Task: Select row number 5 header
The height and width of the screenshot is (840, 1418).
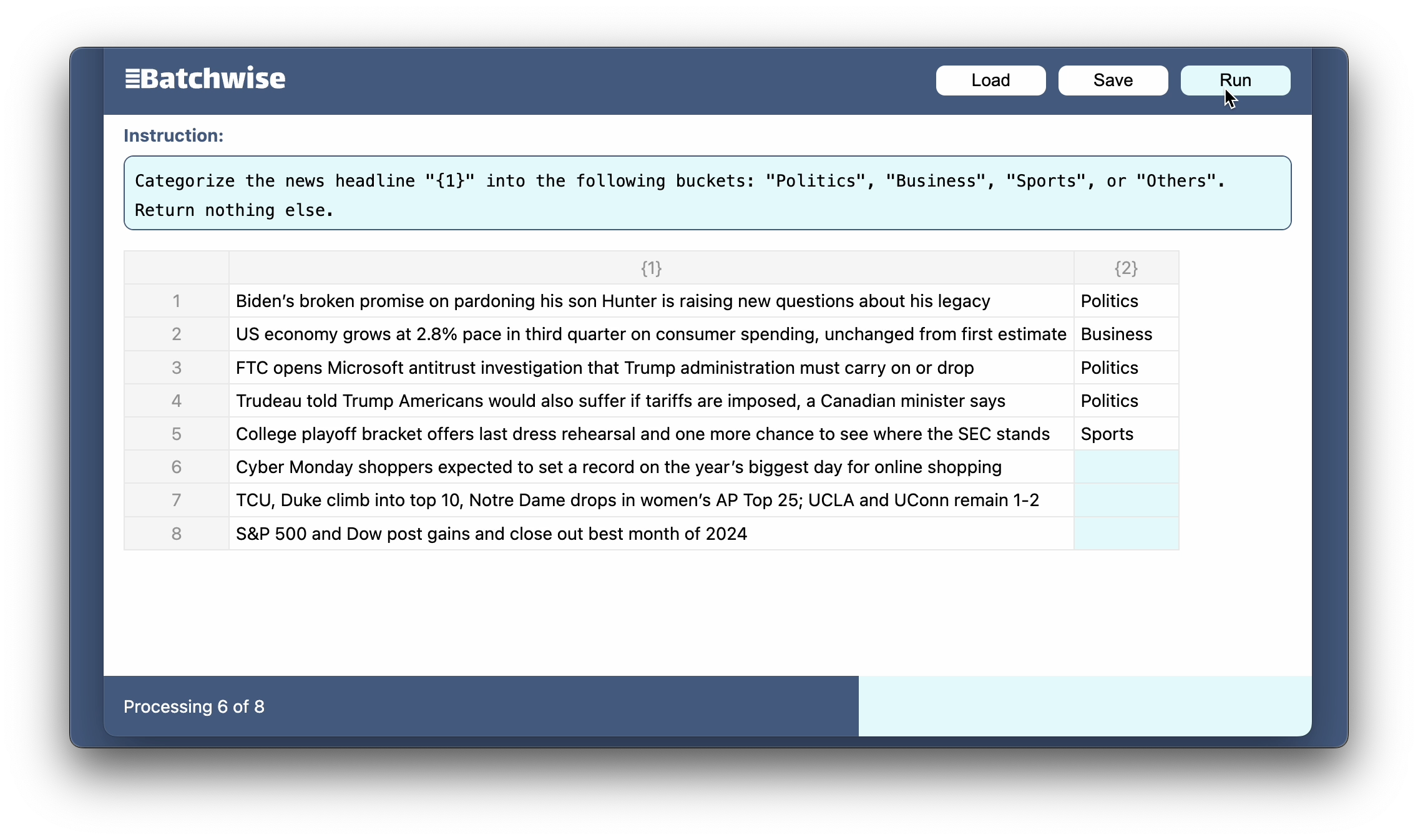Action: pos(177,434)
